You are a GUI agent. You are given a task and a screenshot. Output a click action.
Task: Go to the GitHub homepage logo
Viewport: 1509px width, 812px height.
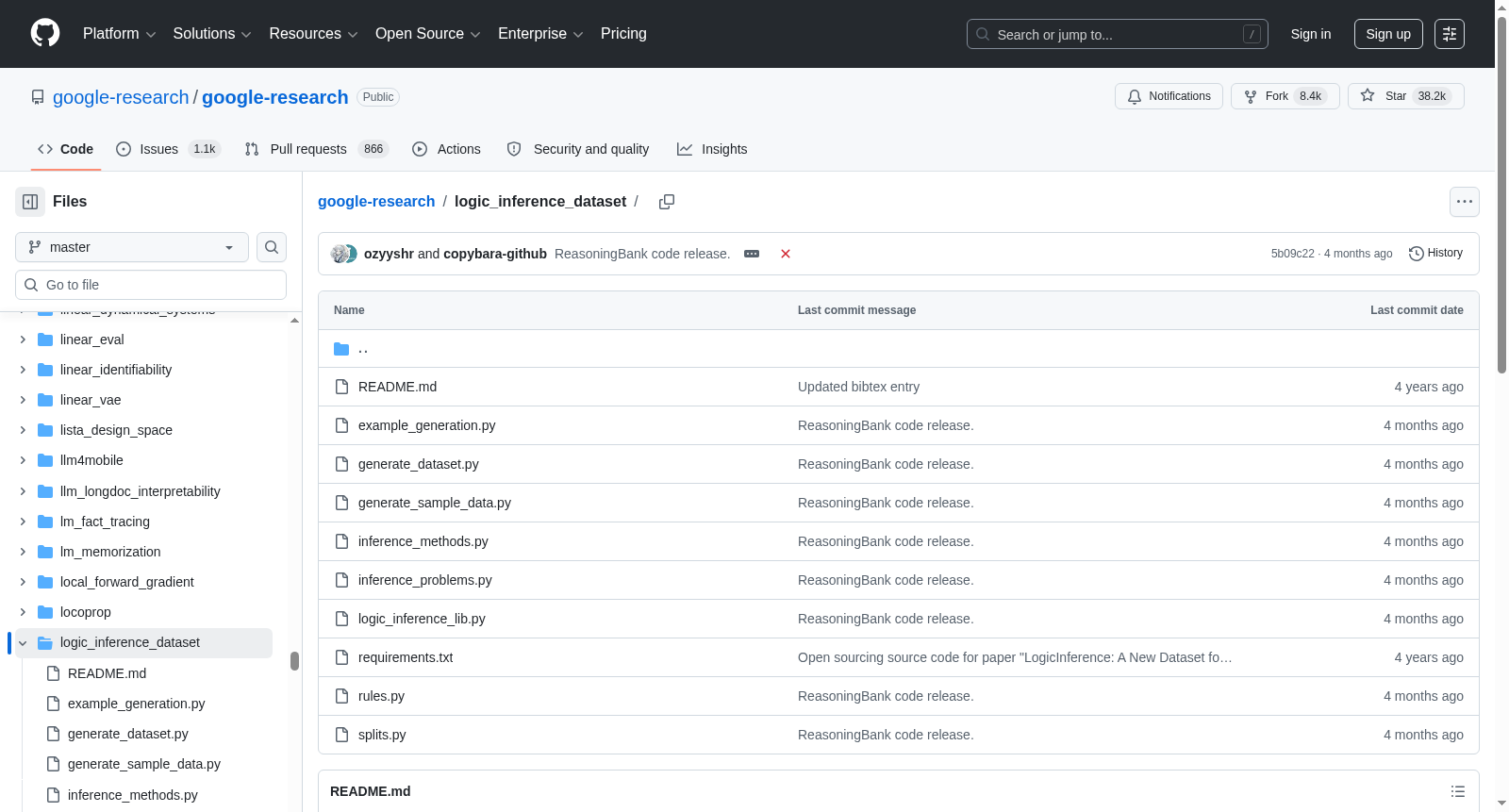[45, 33]
